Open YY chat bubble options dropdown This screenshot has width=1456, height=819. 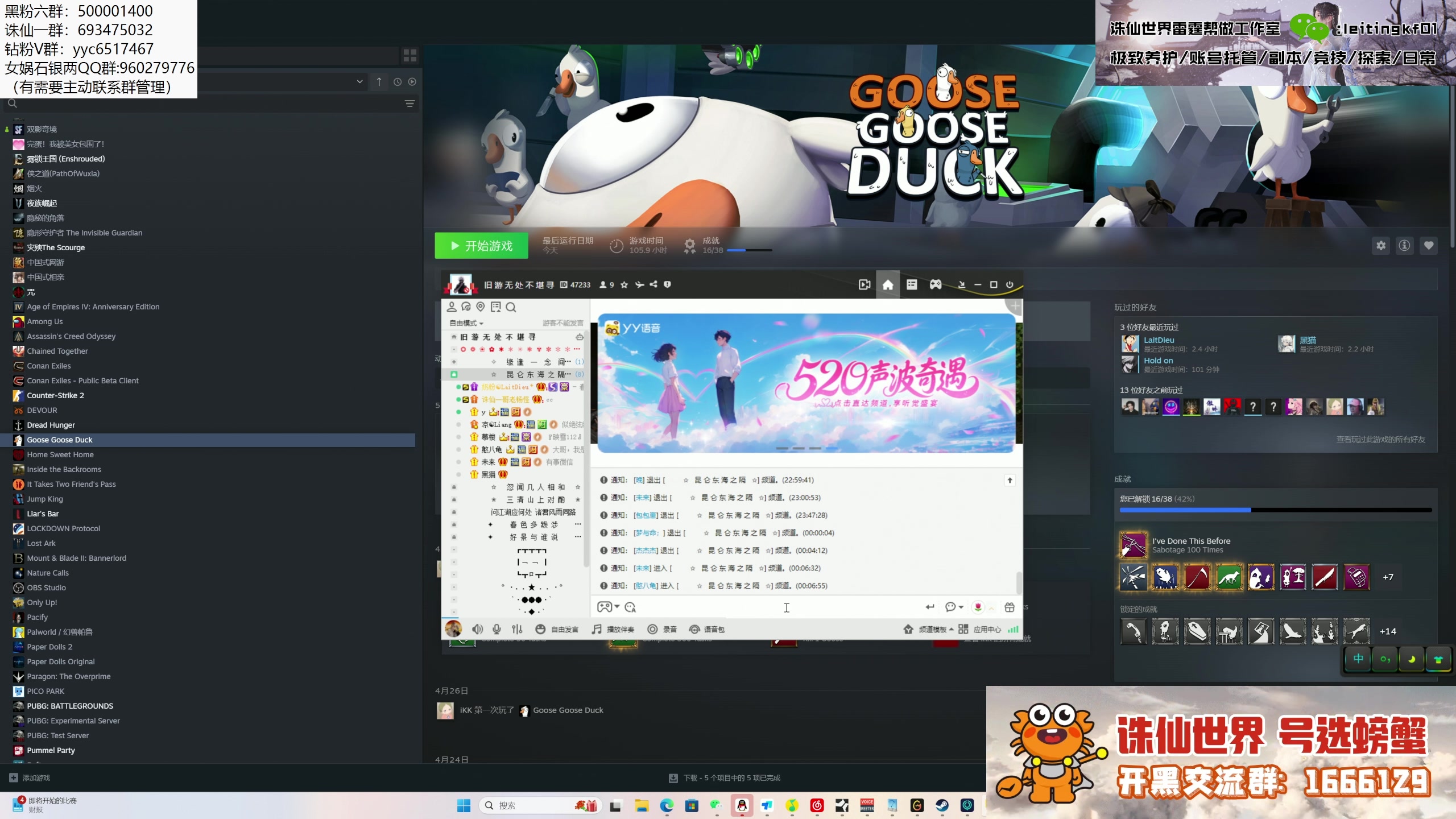pyautogui.click(x=954, y=607)
